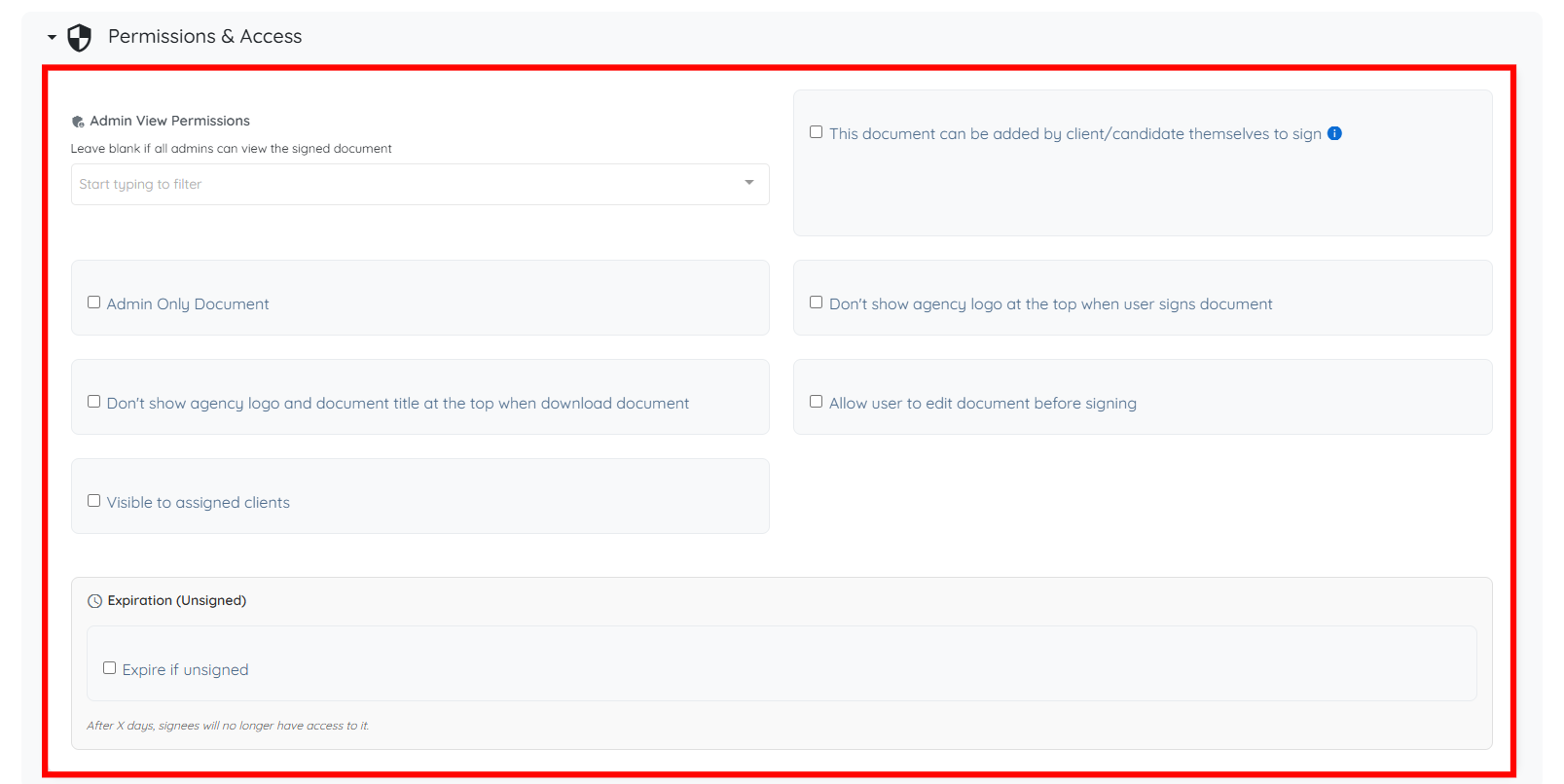Screen dimensions: 1564x784
Task: Click the 'Visible to assigned clients' label text
Action: (x=199, y=502)
